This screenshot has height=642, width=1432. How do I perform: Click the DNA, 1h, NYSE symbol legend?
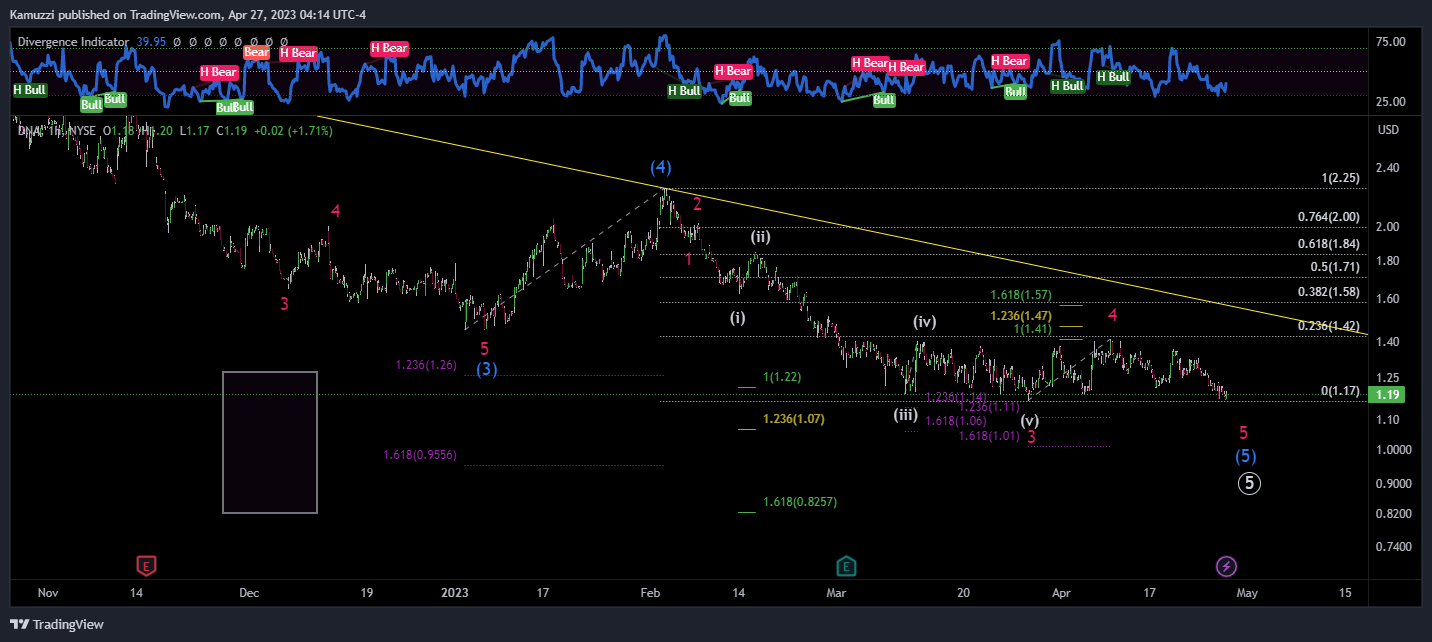[x=59, y=130]
